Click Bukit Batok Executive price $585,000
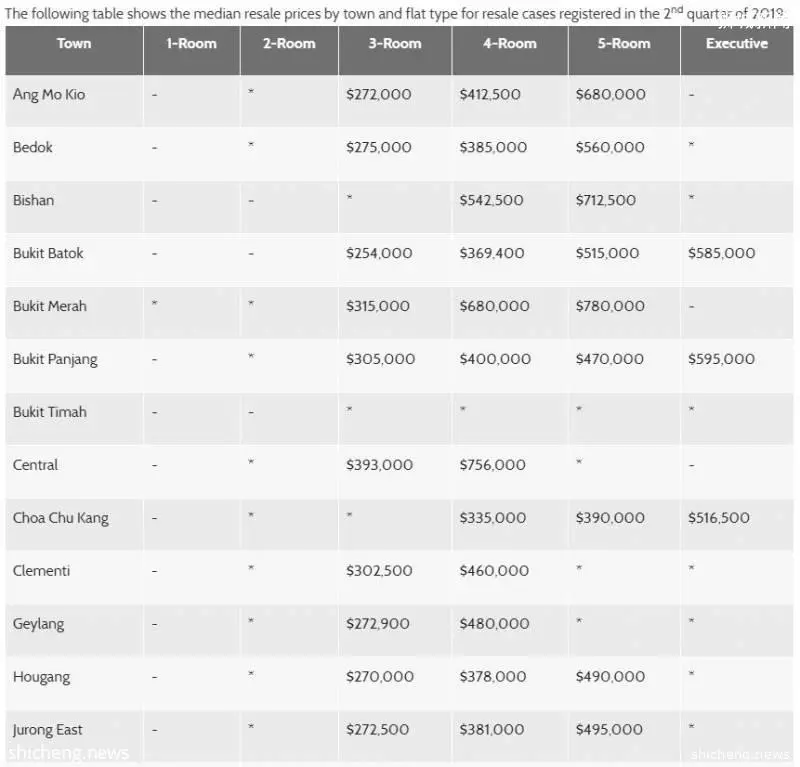The height and width of the screenshot is (767, 800). tap(721, 254)
